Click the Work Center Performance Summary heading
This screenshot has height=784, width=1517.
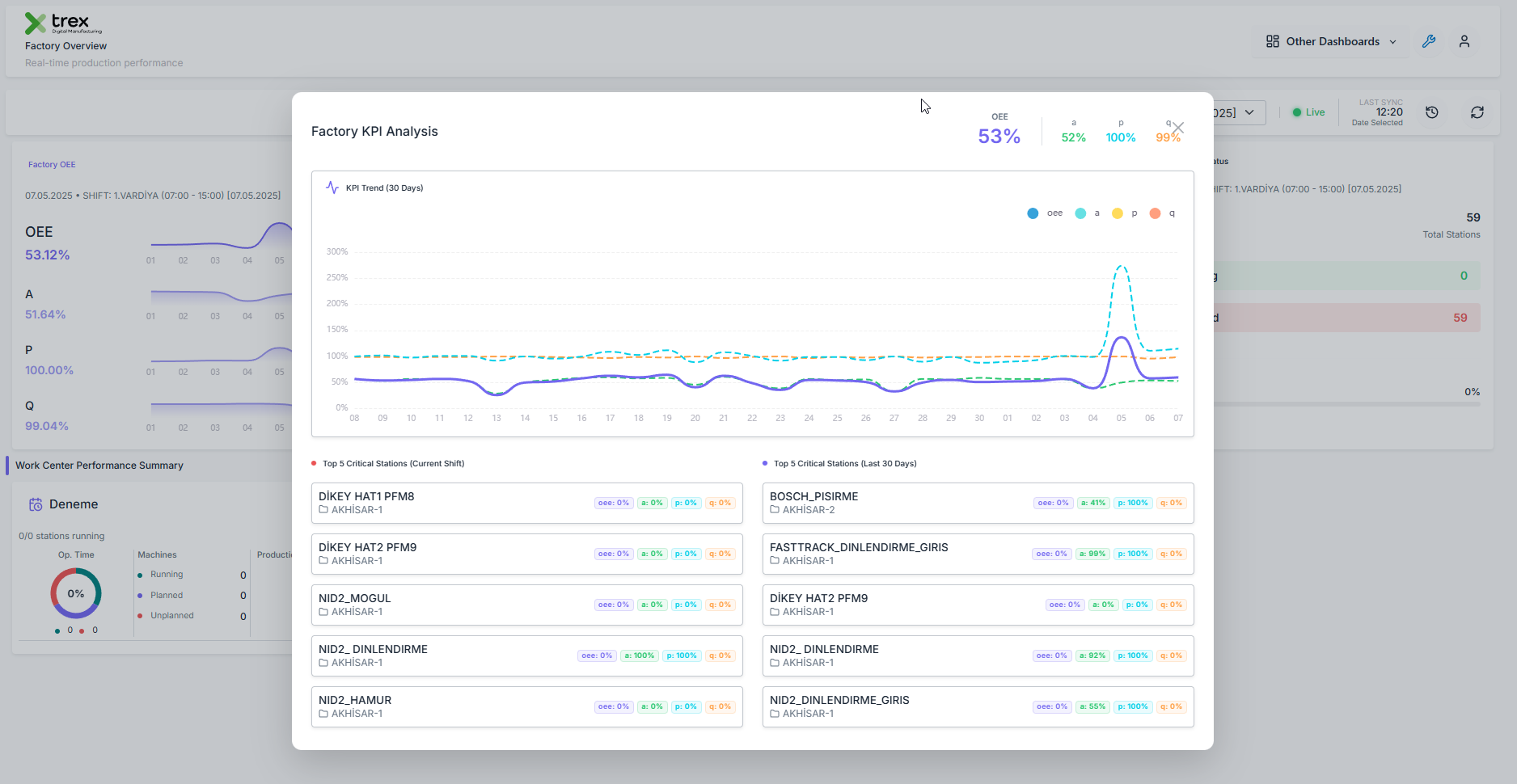click(99, 466)
